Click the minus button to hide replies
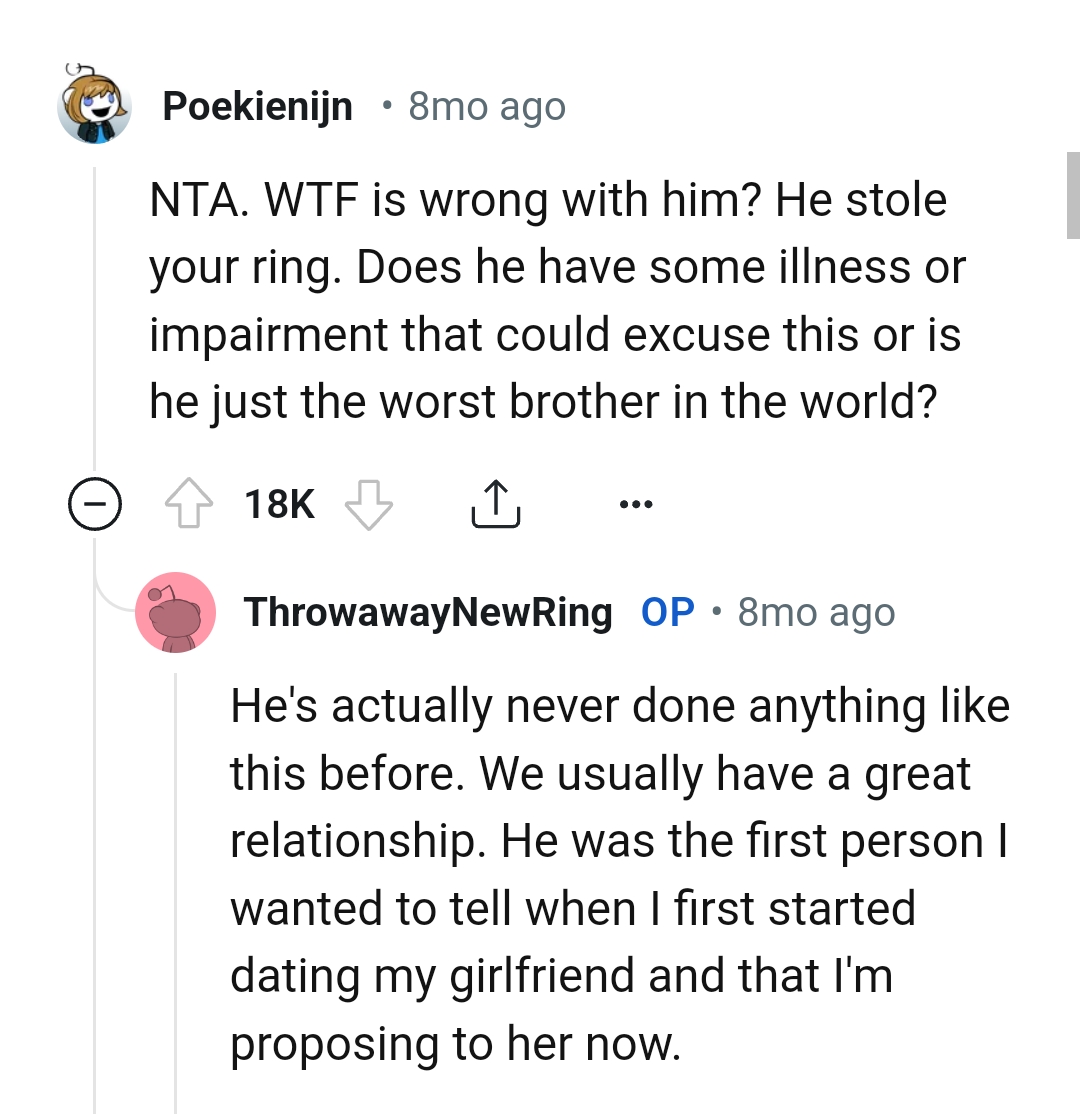 (x=95, y=505)
